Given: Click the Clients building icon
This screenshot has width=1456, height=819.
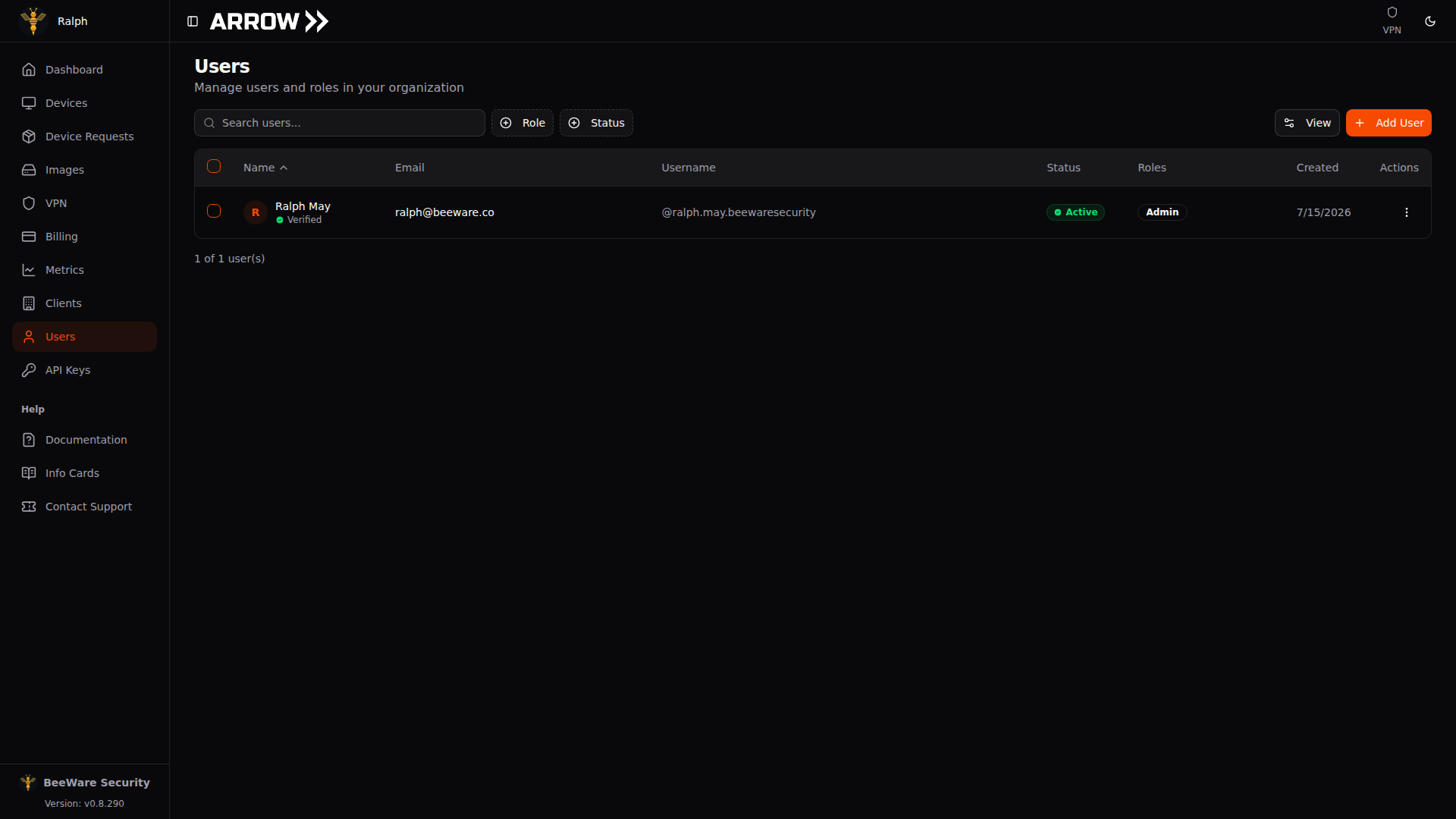Looking at the screenshot, I should point(29,303).
